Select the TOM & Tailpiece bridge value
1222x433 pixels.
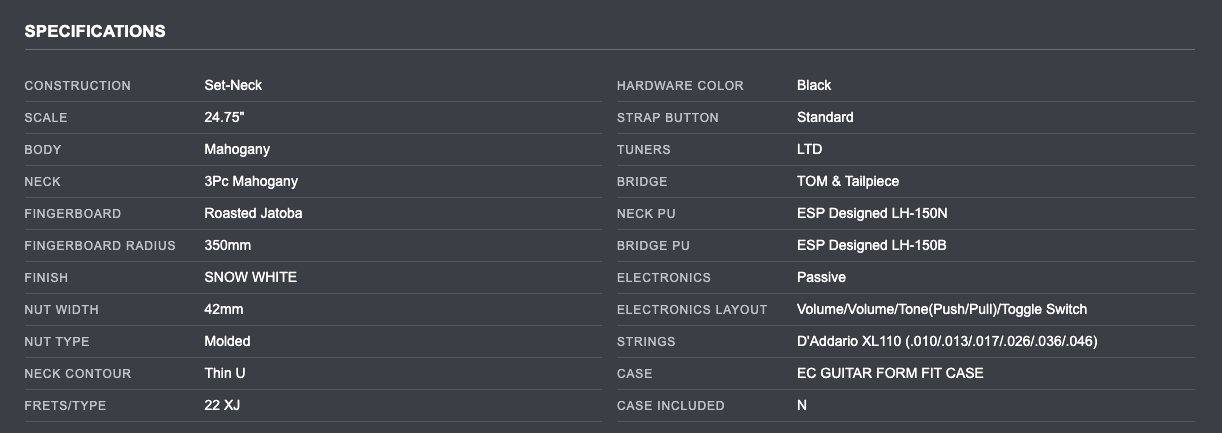[x=848, y=182]
